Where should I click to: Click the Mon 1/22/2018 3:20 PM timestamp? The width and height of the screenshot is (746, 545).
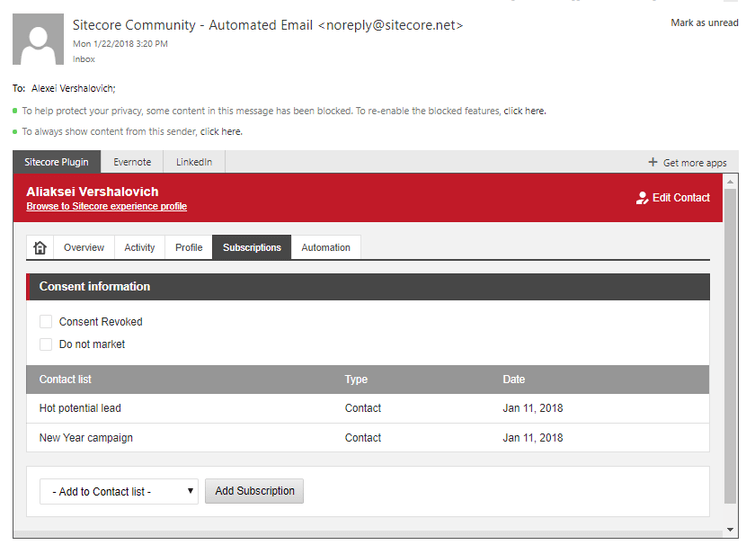click(120, 44)
